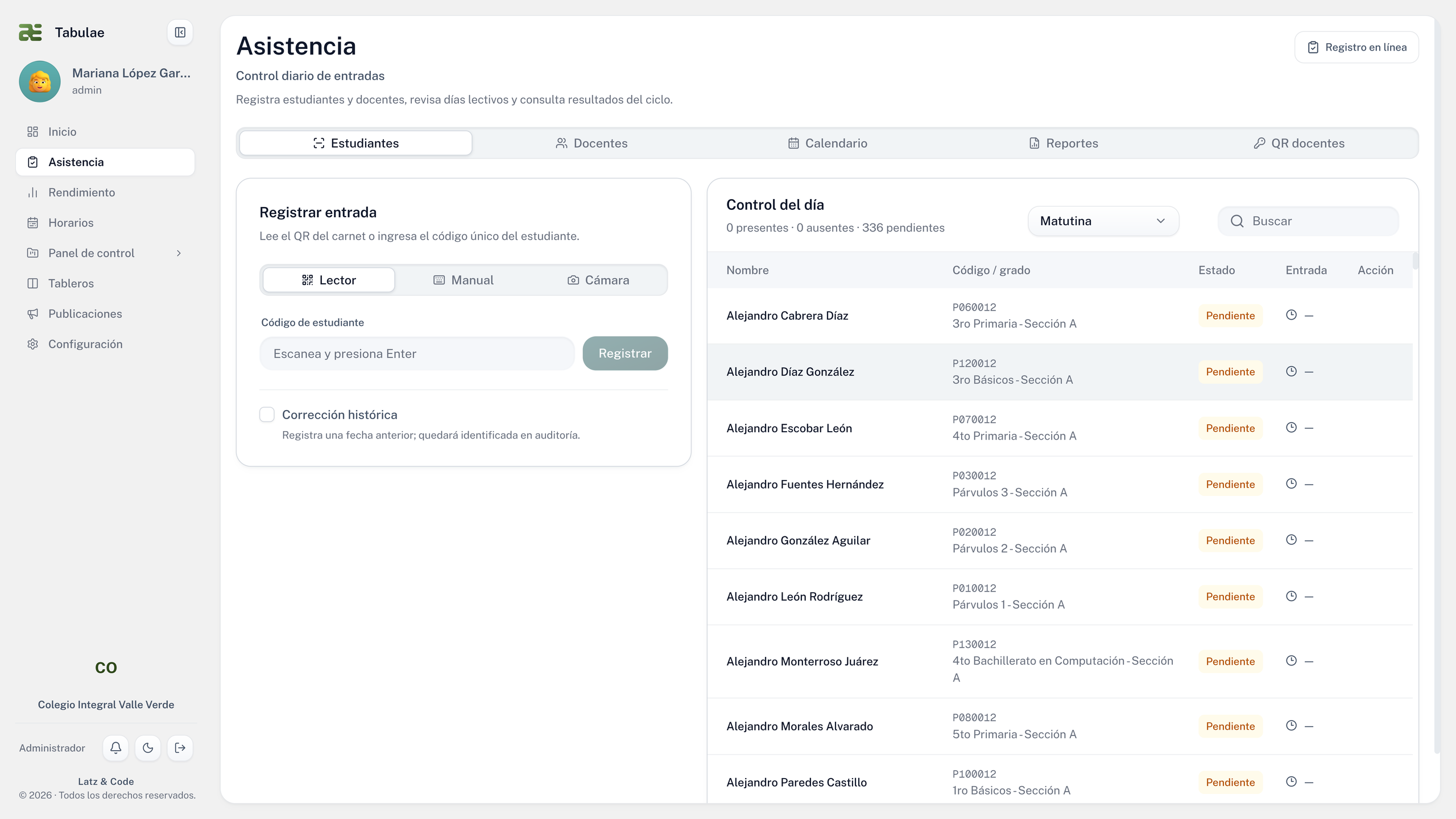Open Configuración in sidebar

[x=105, y=344]
